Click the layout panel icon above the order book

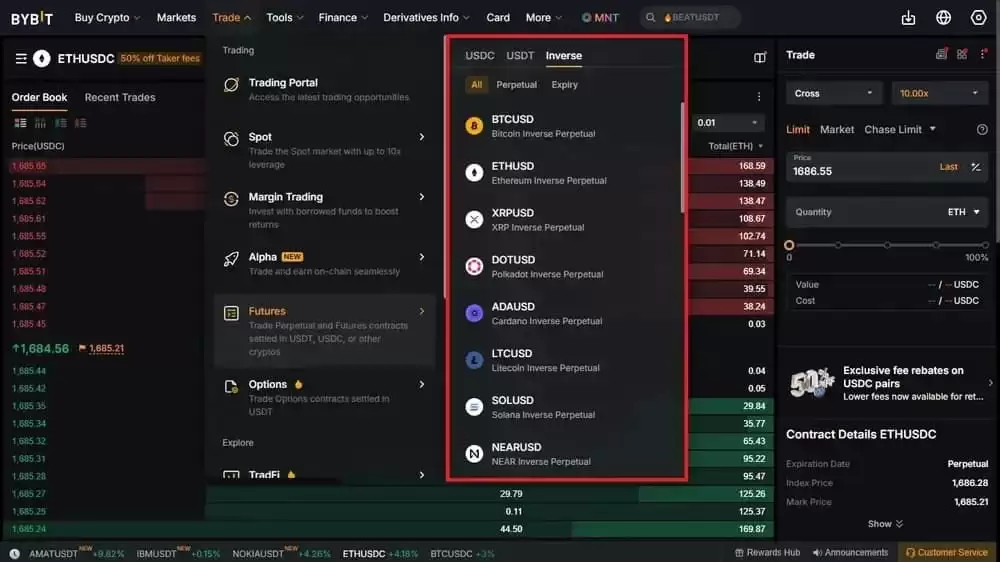tap(760, 57)
